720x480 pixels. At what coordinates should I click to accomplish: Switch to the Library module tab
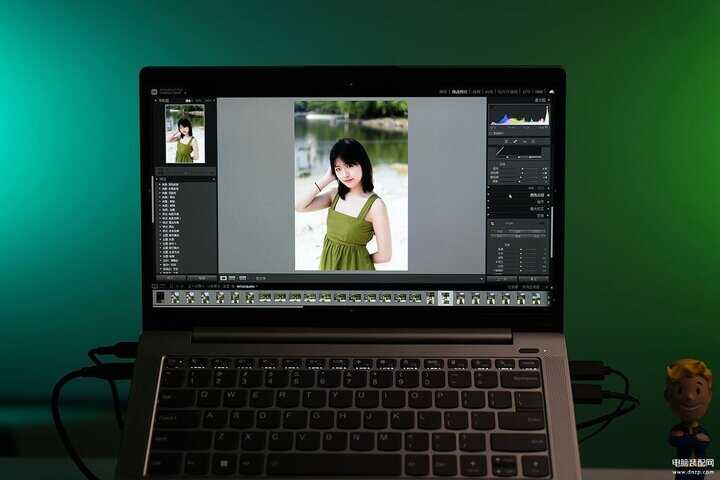[443, 92]
